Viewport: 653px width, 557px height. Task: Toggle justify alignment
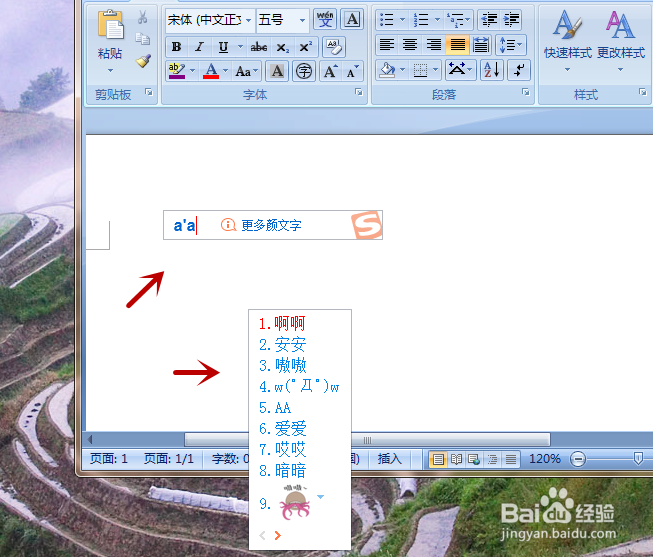(x=457, y=45)
